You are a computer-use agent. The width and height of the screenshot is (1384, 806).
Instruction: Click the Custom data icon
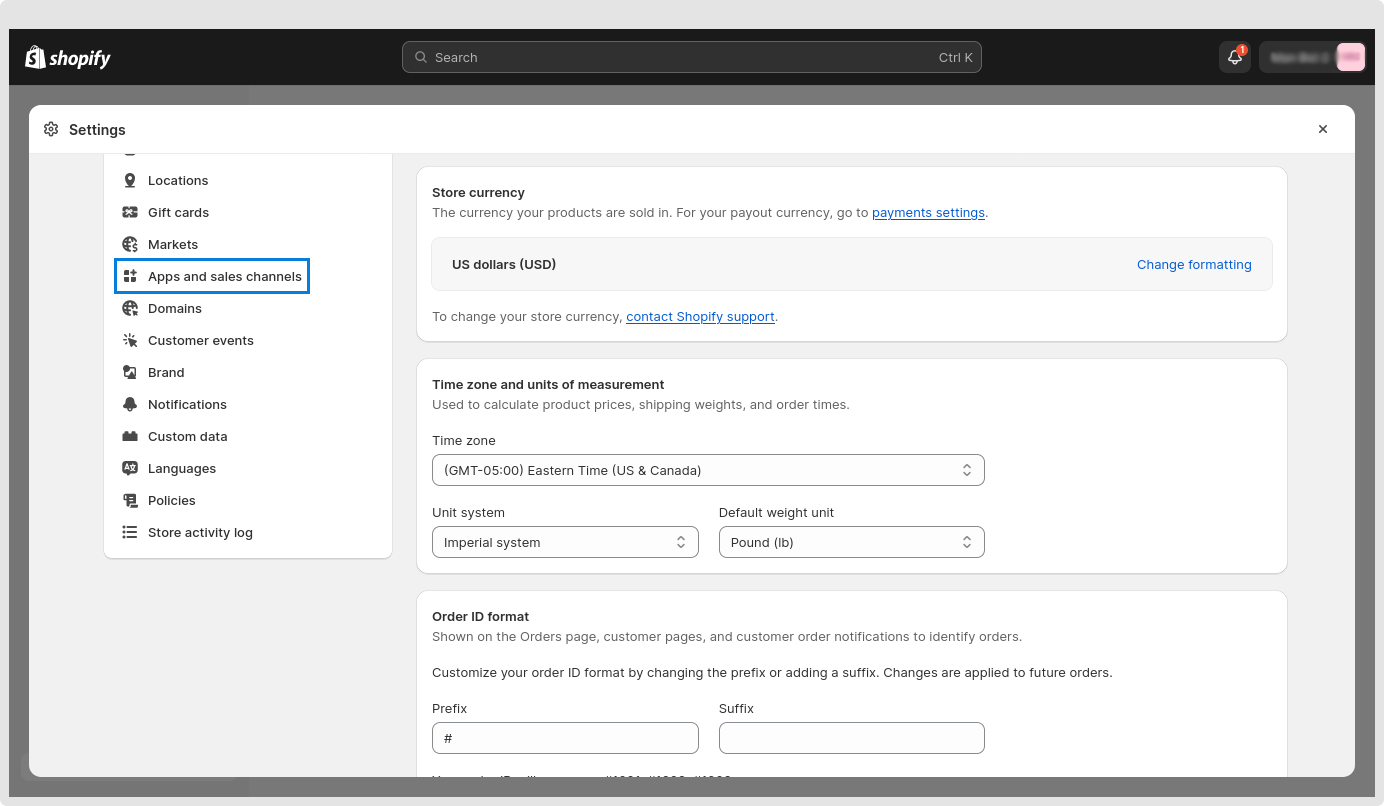tap(130, 437)
